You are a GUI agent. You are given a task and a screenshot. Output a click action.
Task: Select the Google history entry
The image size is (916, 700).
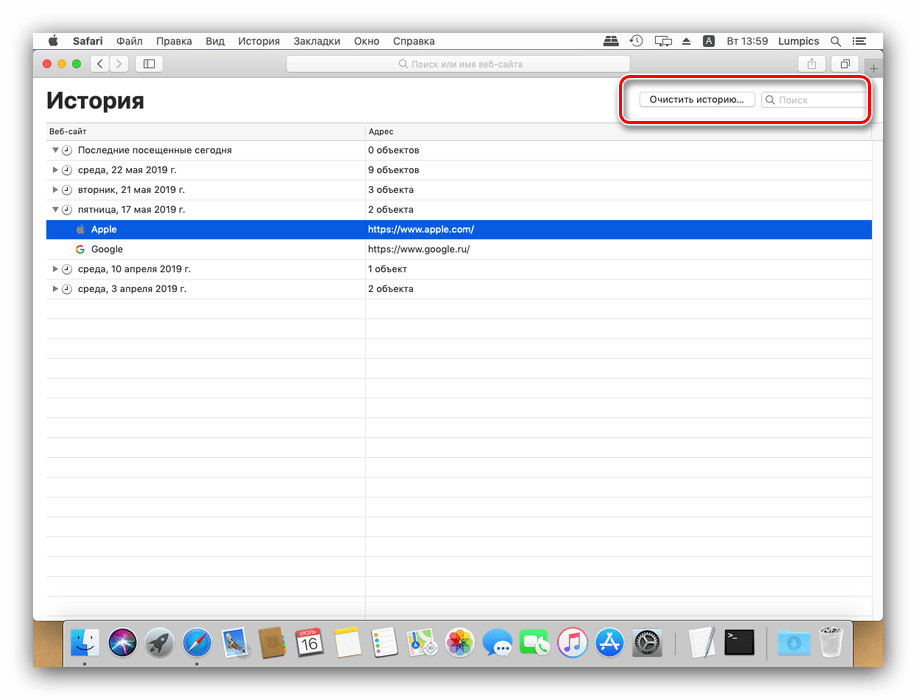pos(107,249)
